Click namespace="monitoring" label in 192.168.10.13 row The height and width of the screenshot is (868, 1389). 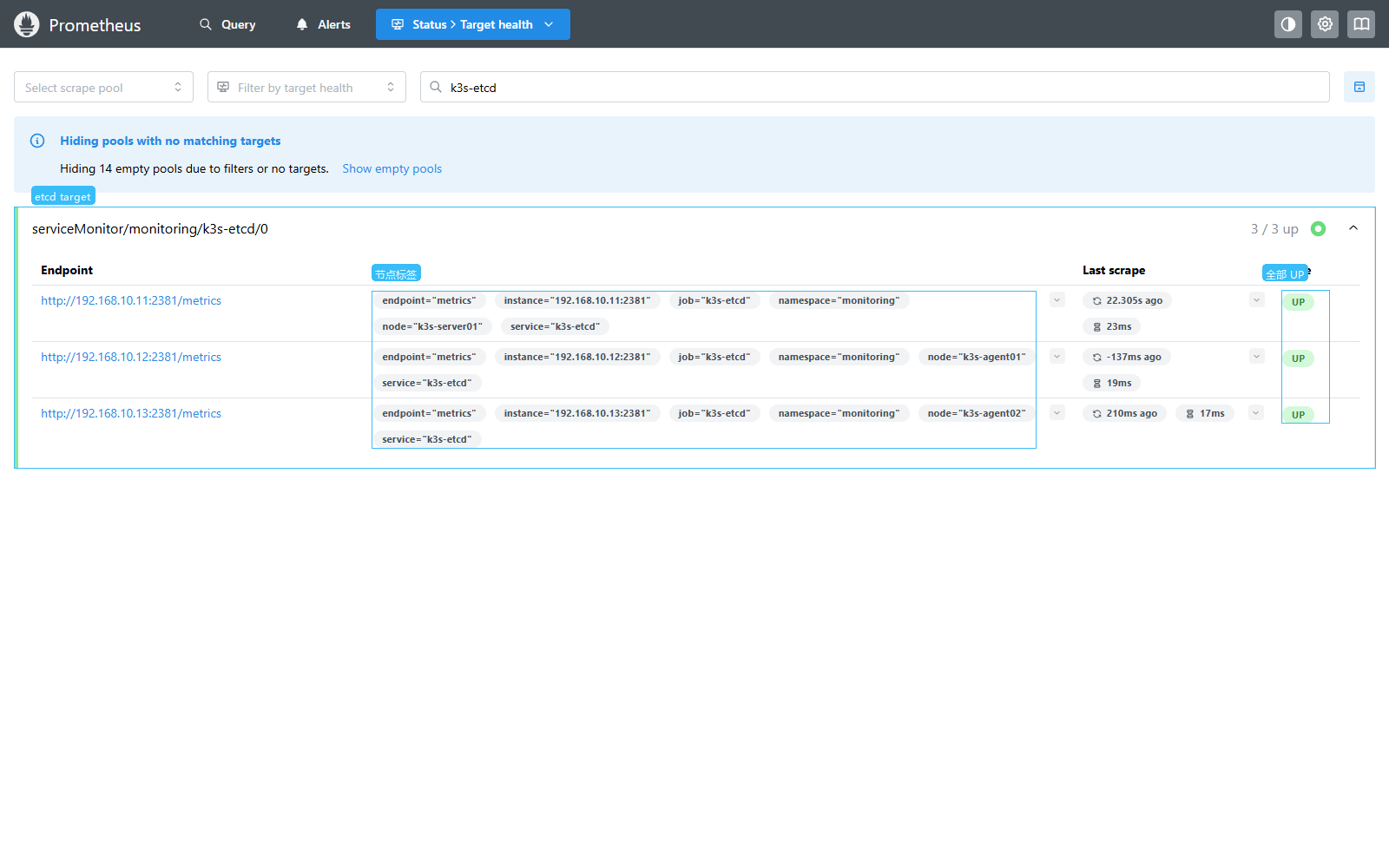click(x=839, y=413)
